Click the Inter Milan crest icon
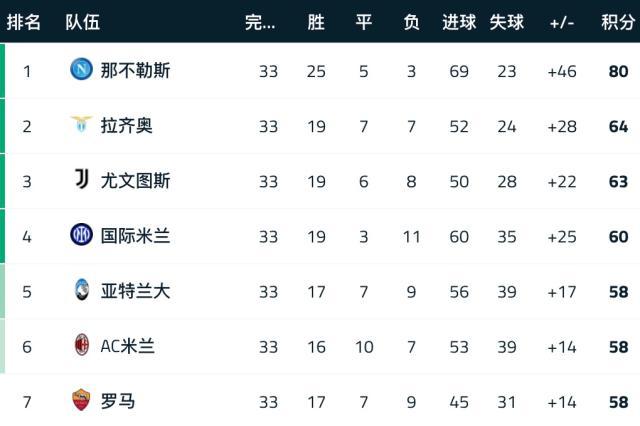640x426 pixels. point(81,236)
